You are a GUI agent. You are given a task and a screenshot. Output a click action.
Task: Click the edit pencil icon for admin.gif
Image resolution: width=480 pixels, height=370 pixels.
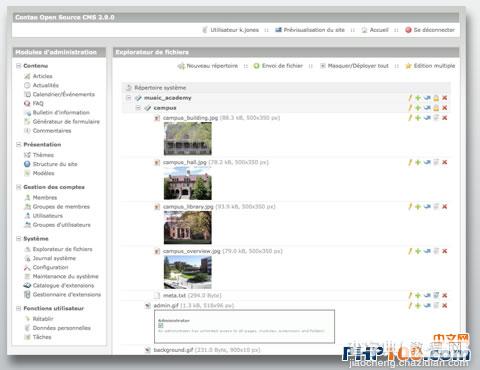(x=410, y=305)
